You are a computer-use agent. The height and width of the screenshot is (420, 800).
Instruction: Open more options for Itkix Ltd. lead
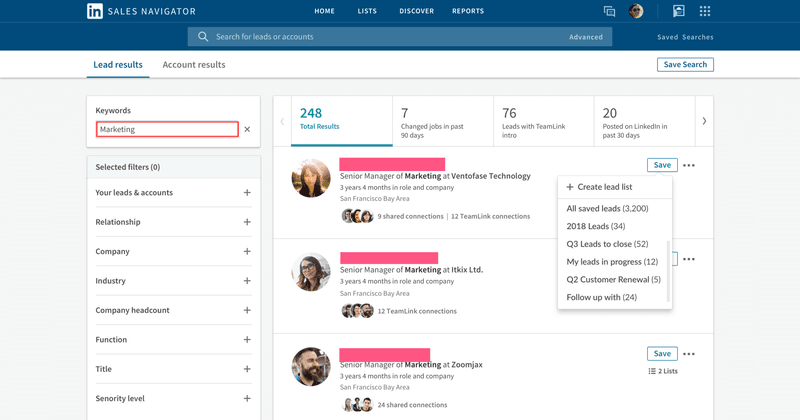pyautogui.click(x=689, y=259)
